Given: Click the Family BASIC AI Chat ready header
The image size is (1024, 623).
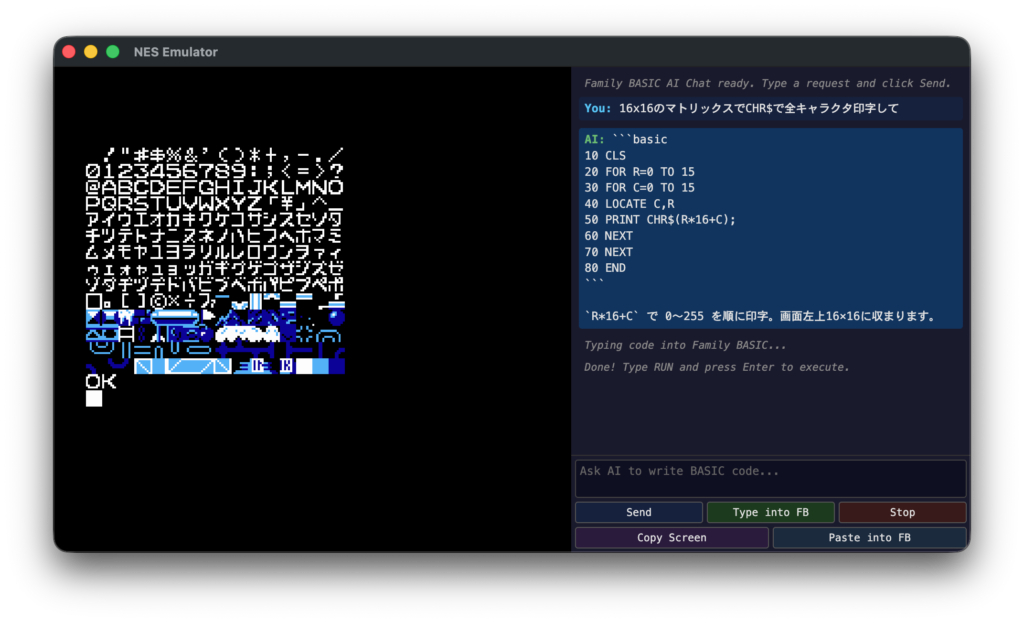Looking at the screenshot, I should 767,83.
